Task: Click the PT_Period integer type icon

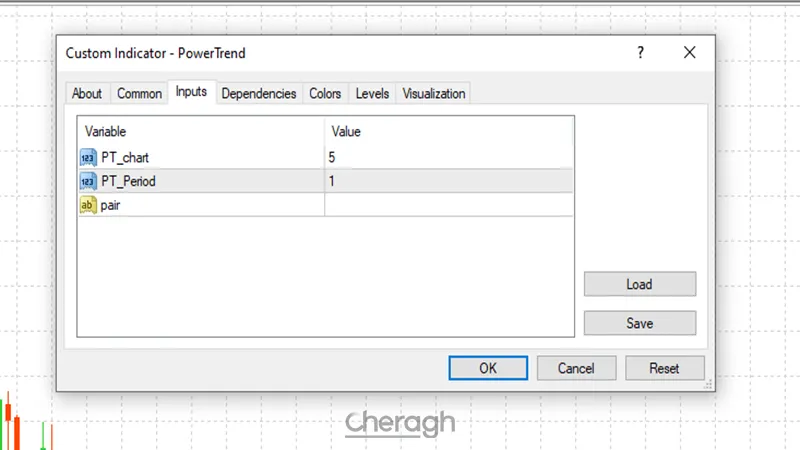Action: pos(87,181)
